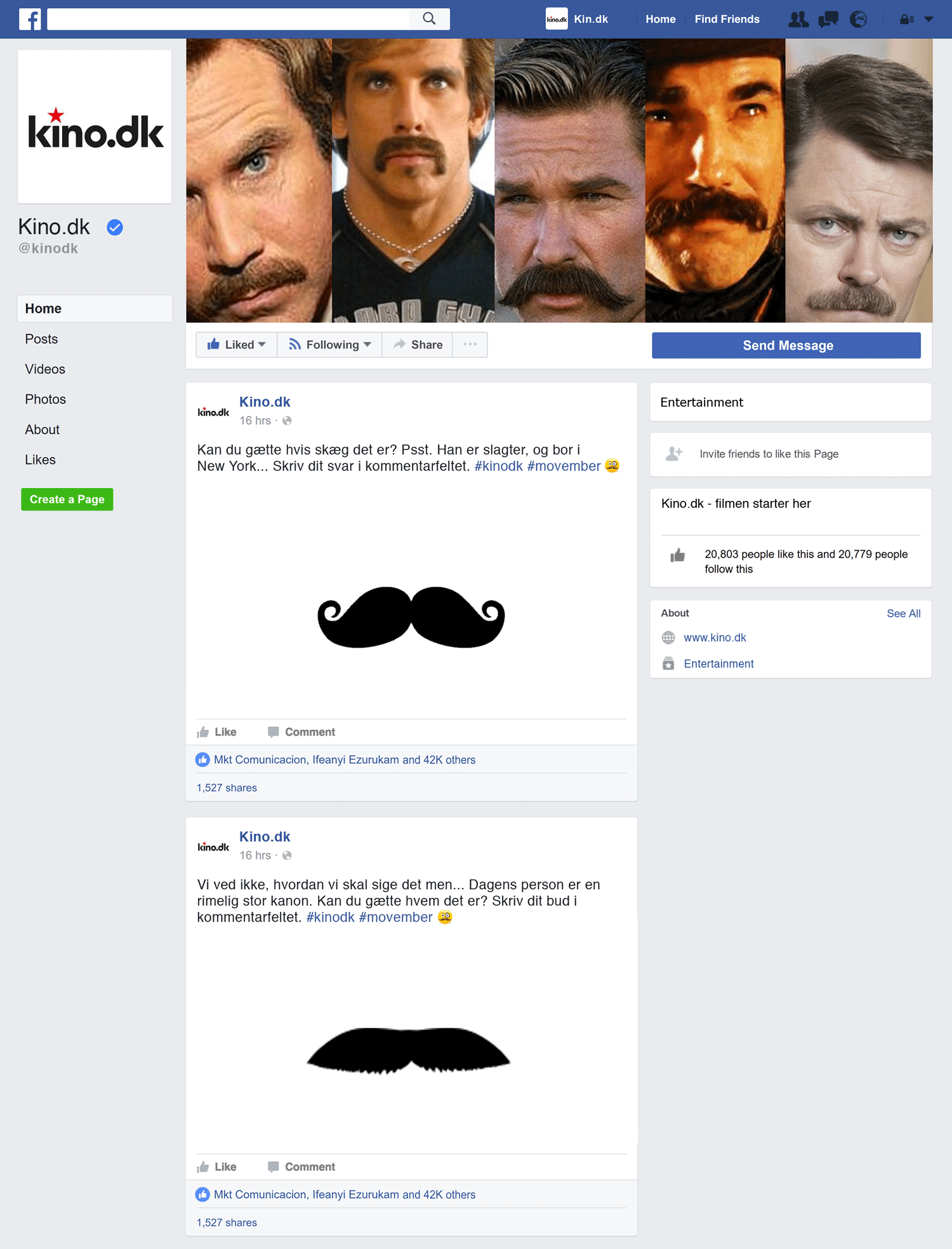Select Home in the page sidebar
The image size is (952, 1249).
95,308
